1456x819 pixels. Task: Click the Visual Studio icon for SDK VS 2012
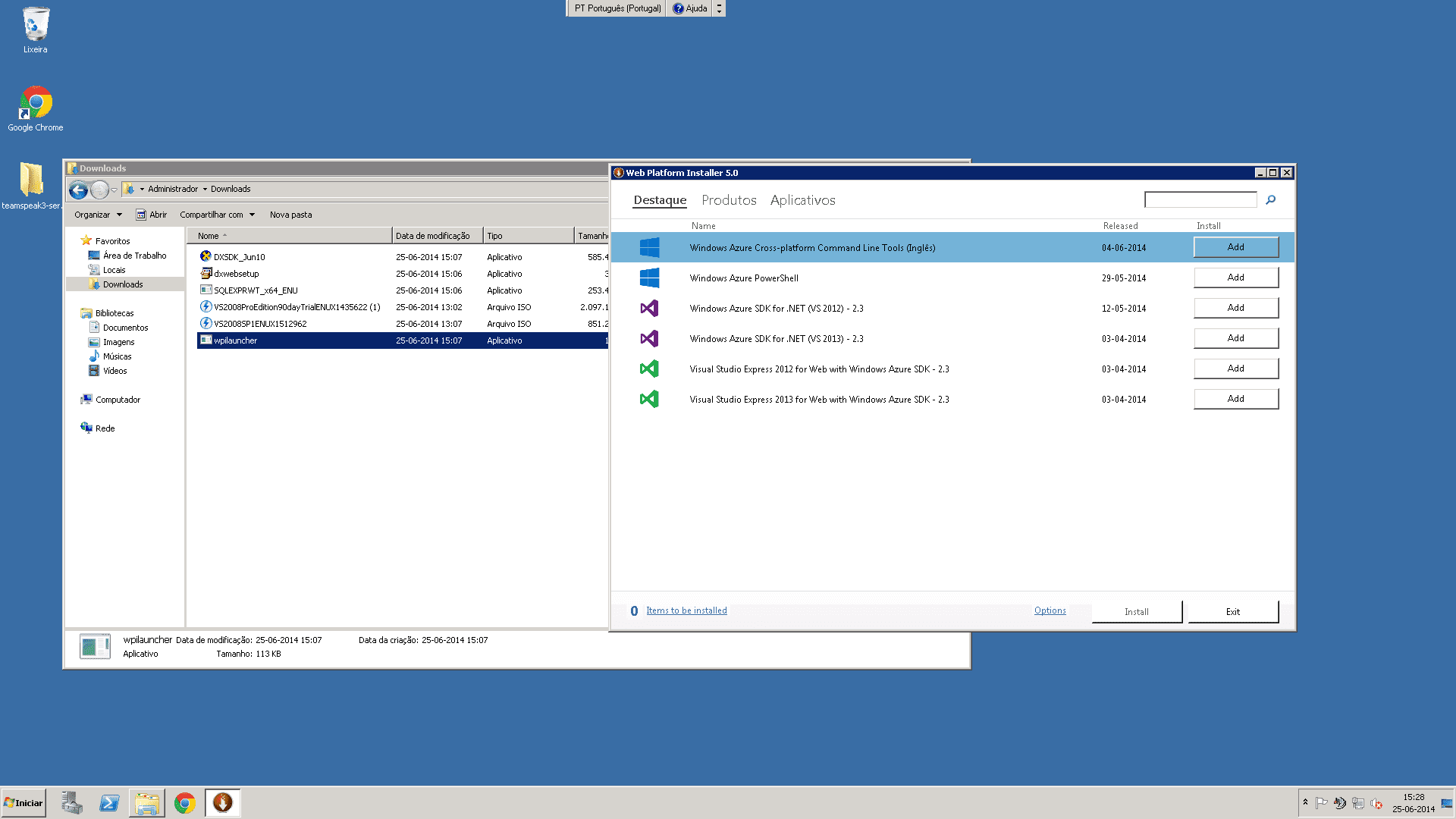649,308
